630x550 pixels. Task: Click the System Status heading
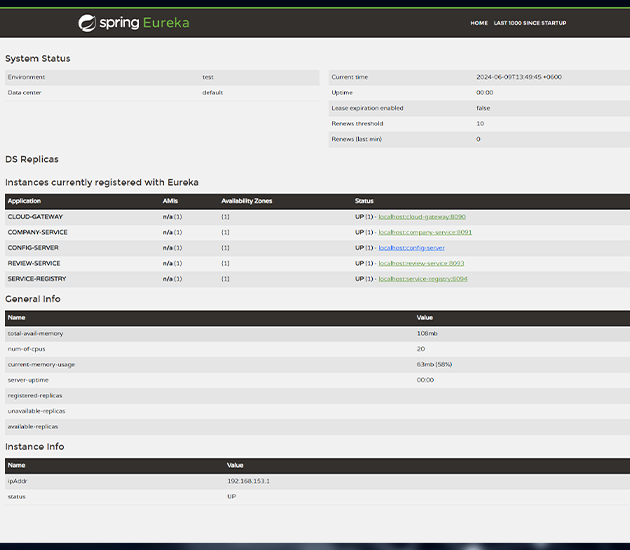click(x=38, y=58)
